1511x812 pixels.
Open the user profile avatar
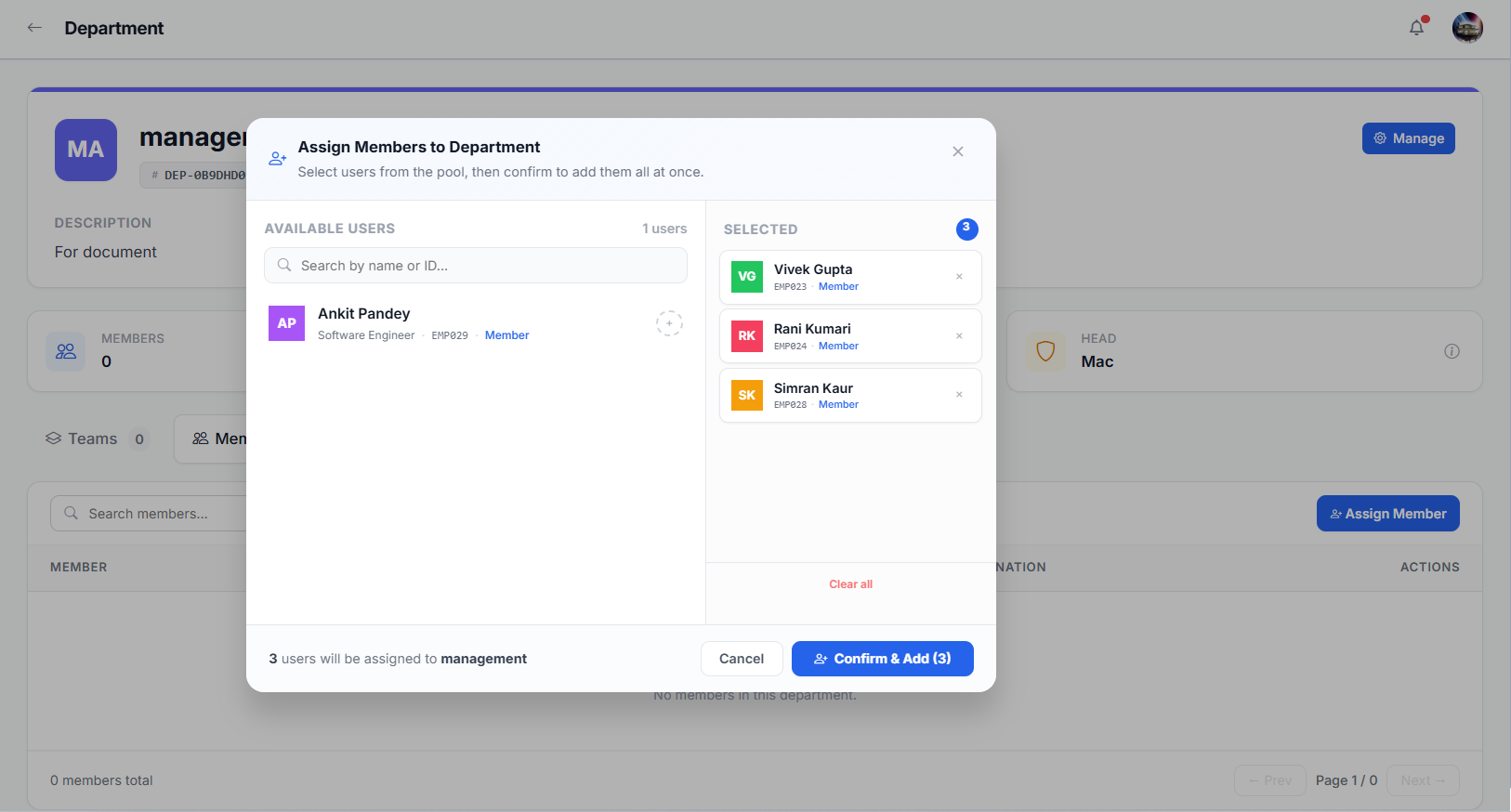click(1467, 28)
